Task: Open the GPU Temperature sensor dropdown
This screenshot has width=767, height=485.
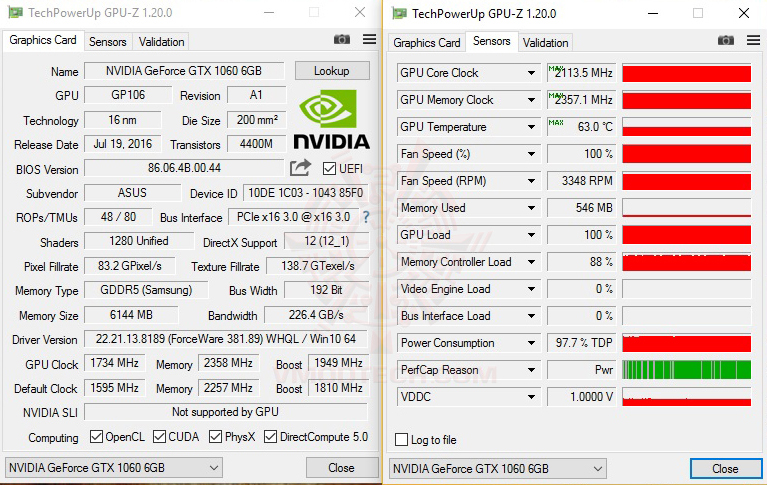Action: (x=531, y=127)
